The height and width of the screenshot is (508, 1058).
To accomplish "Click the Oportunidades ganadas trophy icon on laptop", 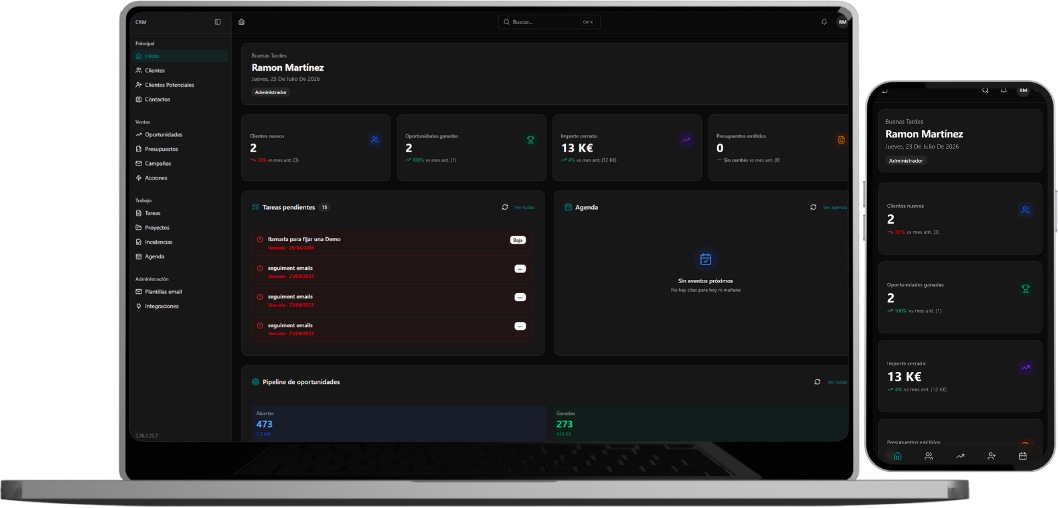I will 530,140.
